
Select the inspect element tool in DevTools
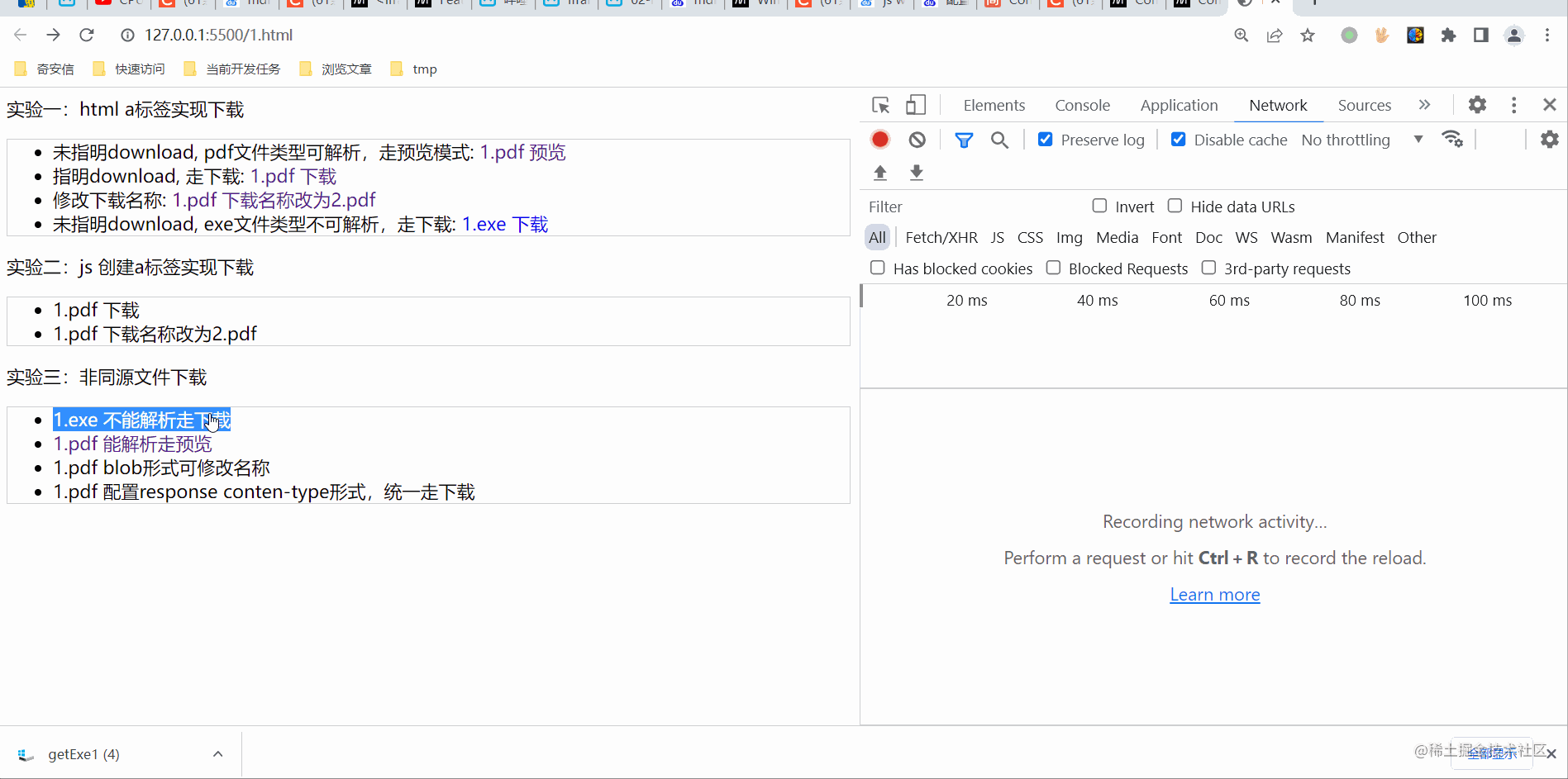click(880, 105)
